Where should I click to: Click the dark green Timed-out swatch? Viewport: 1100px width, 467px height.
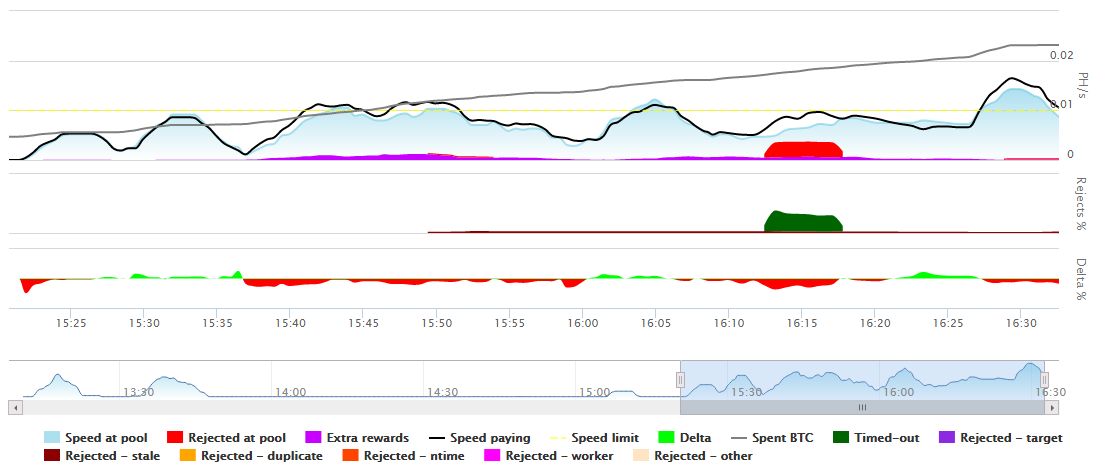[x=841, y=438]
